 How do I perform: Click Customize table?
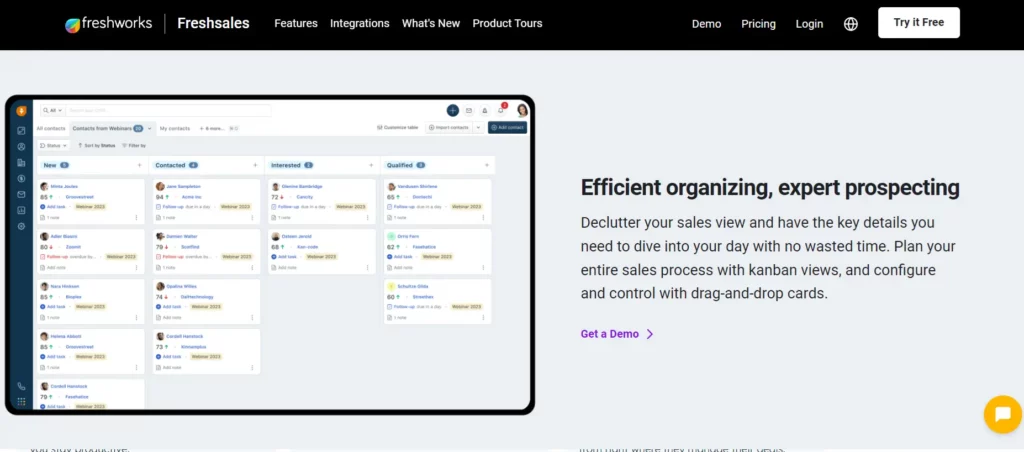[x=398, y=127]
